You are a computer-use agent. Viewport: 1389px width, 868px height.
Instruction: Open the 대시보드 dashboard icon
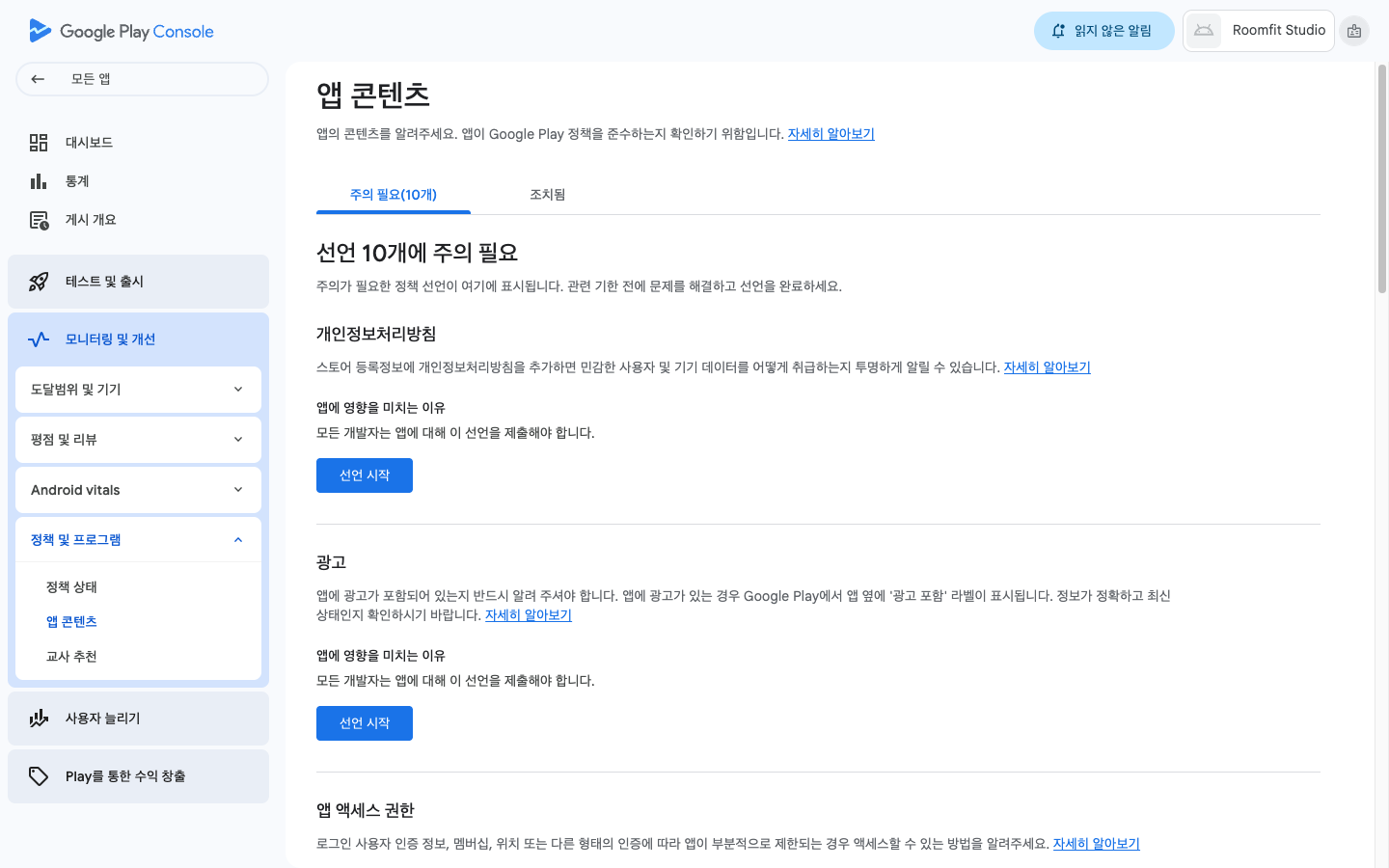(x=39, y=143)
